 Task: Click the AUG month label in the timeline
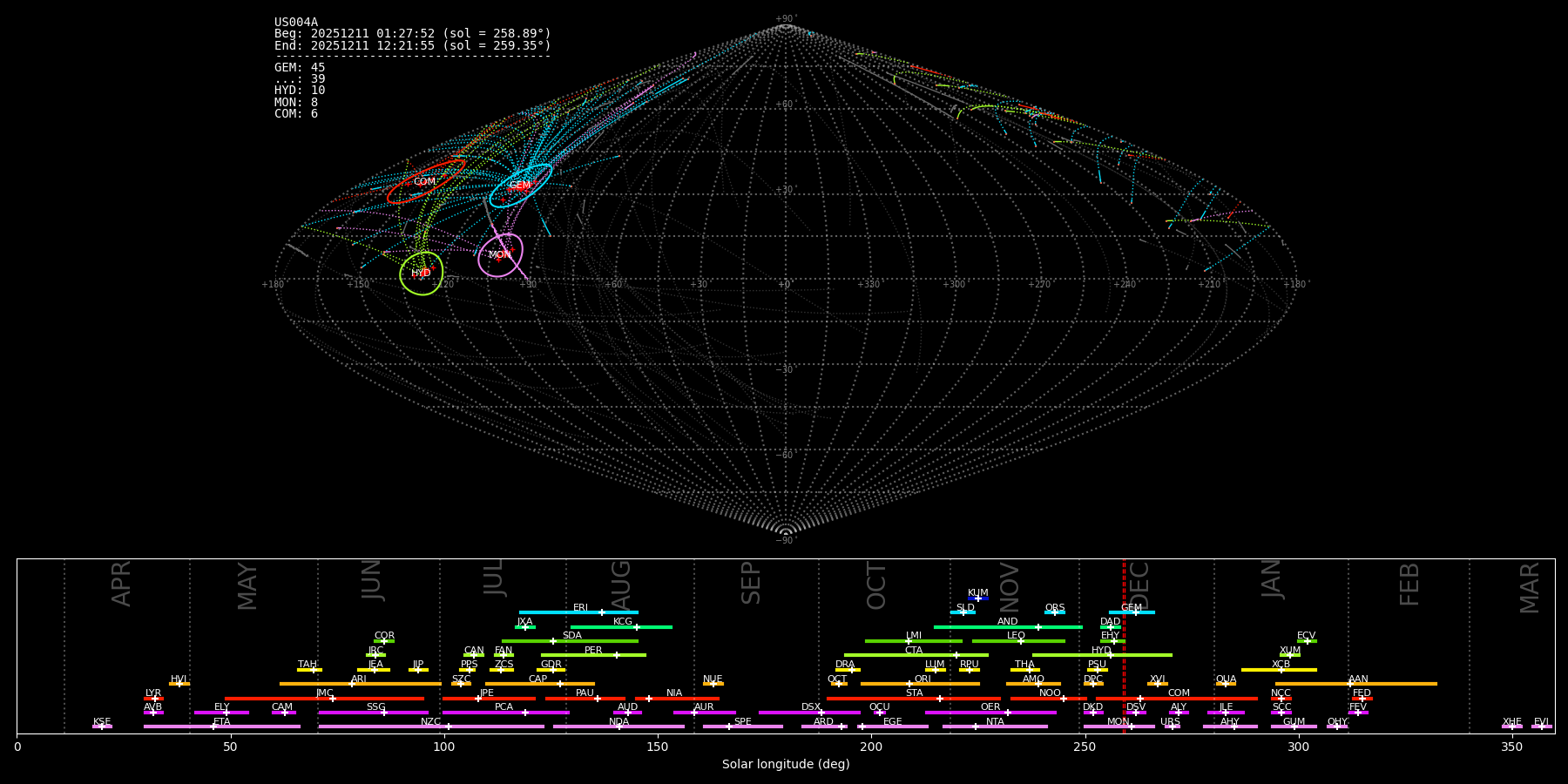(621, 584)
